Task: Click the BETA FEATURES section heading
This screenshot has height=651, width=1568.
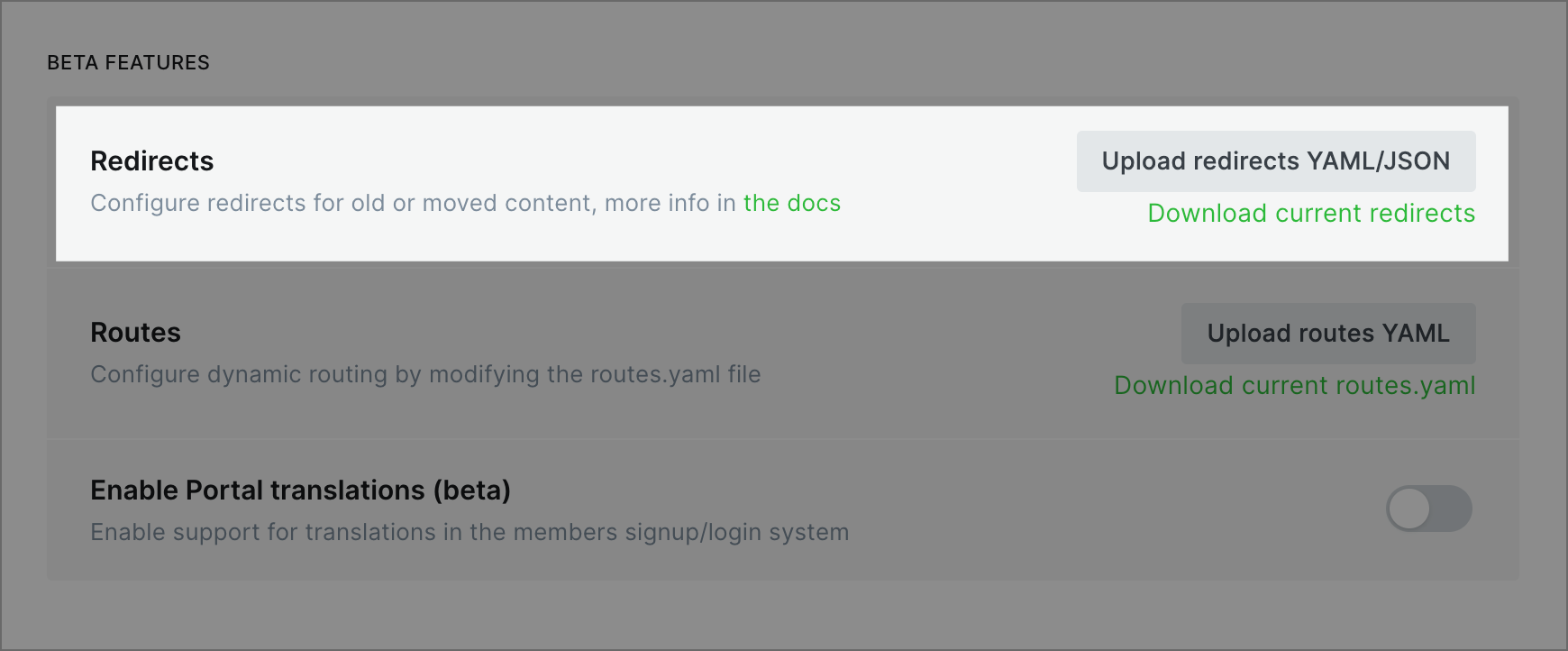Action: tap(128, 63)
